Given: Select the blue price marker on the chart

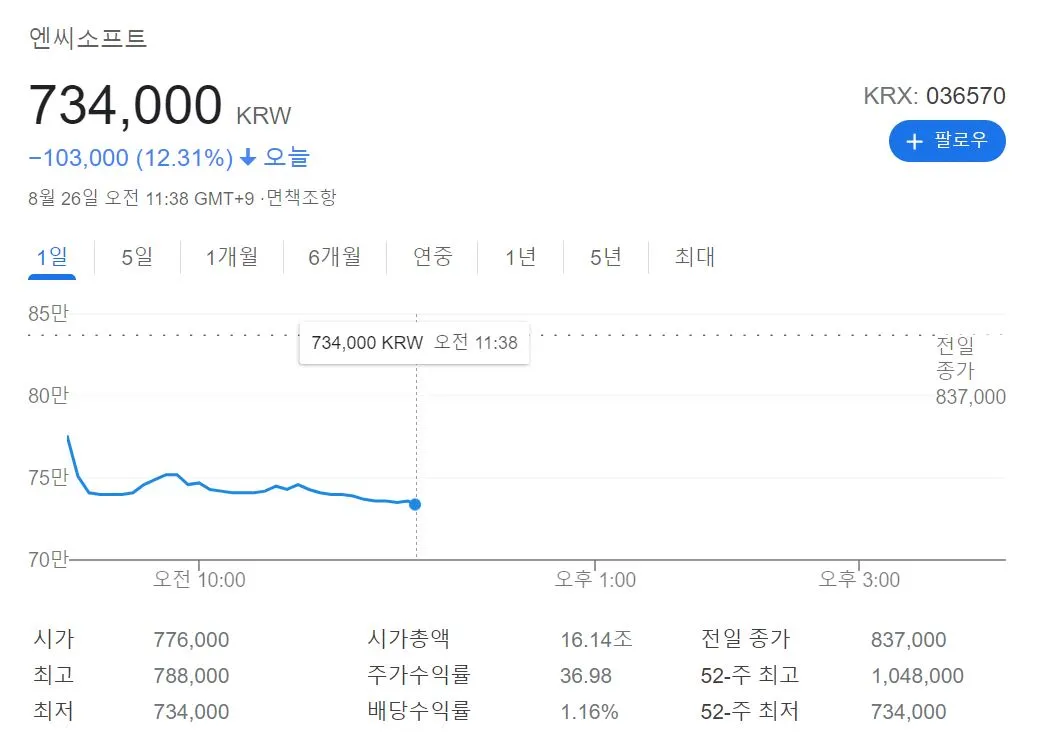Looking at the screenshot, I should (414, 505).
